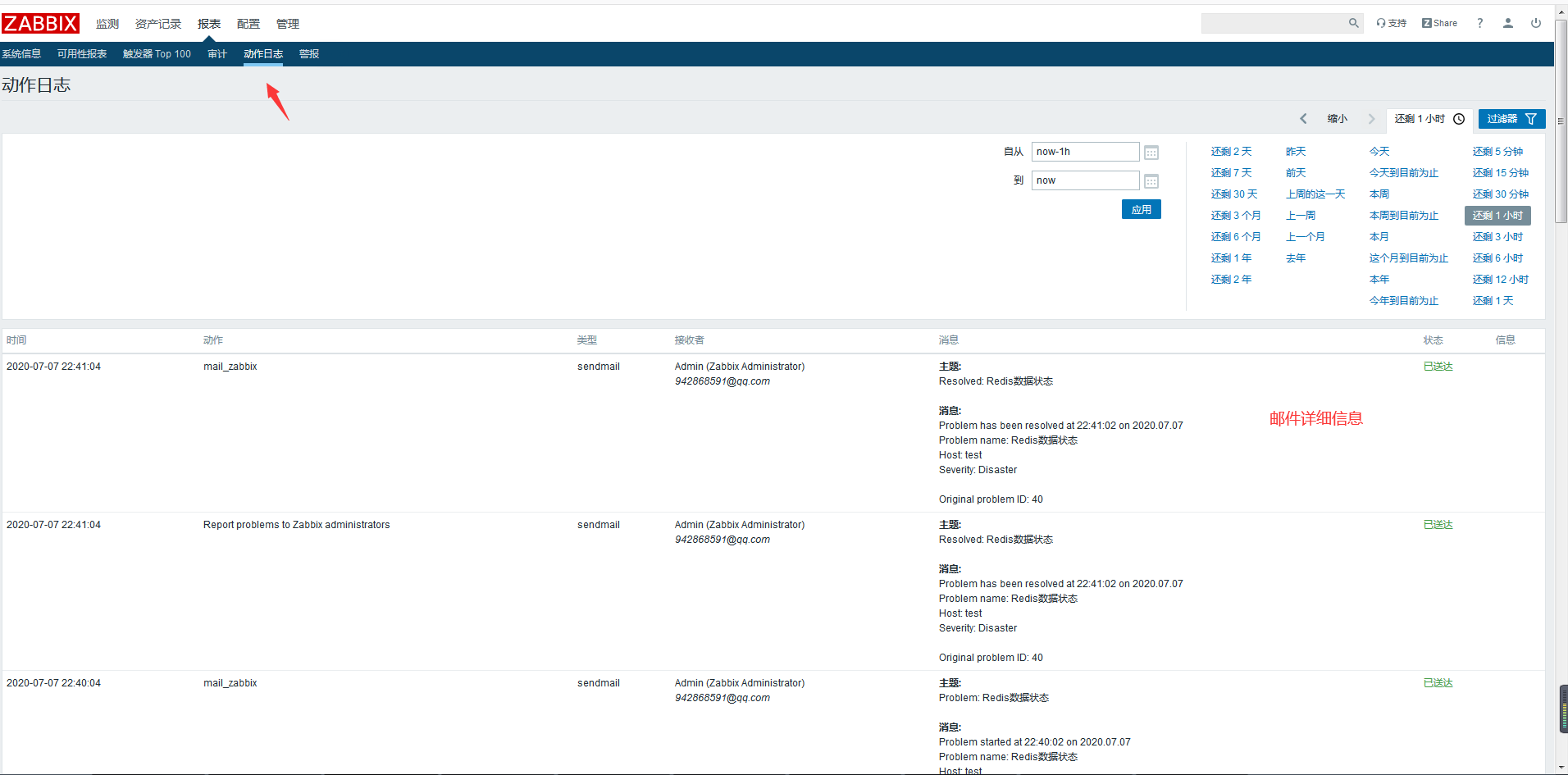Click the top search input box
The width and height of the screenshot is (1568, 775).
coord(1273,24)
